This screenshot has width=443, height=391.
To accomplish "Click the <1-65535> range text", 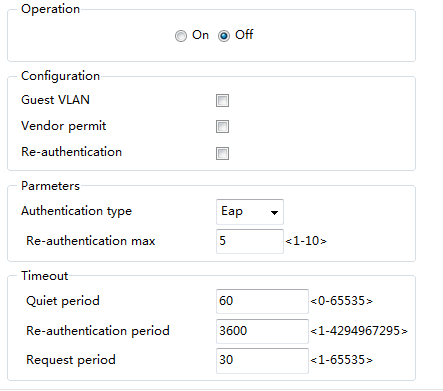I will click(341, 360).
